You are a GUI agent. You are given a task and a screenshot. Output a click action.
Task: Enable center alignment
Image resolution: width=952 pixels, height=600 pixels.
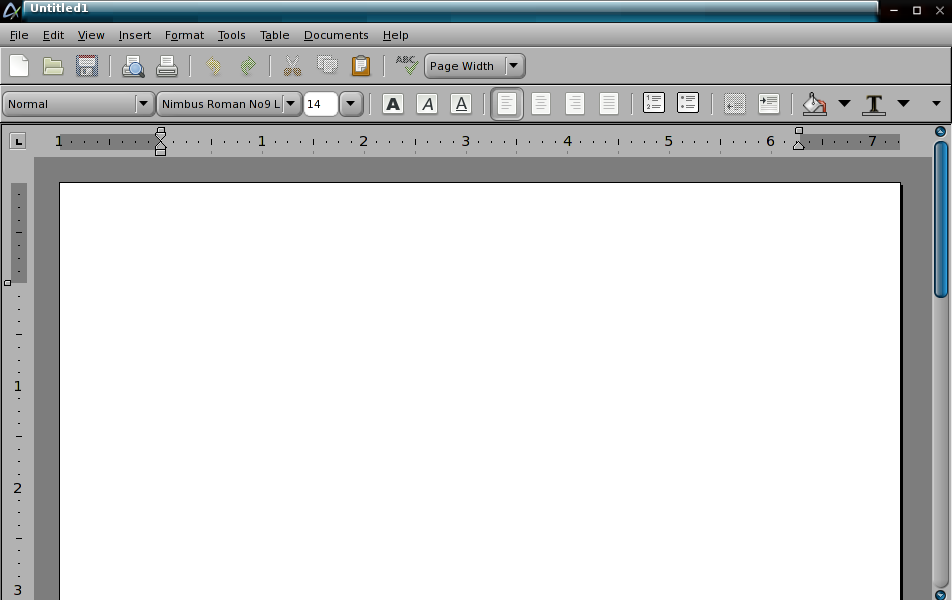point(541,103)
